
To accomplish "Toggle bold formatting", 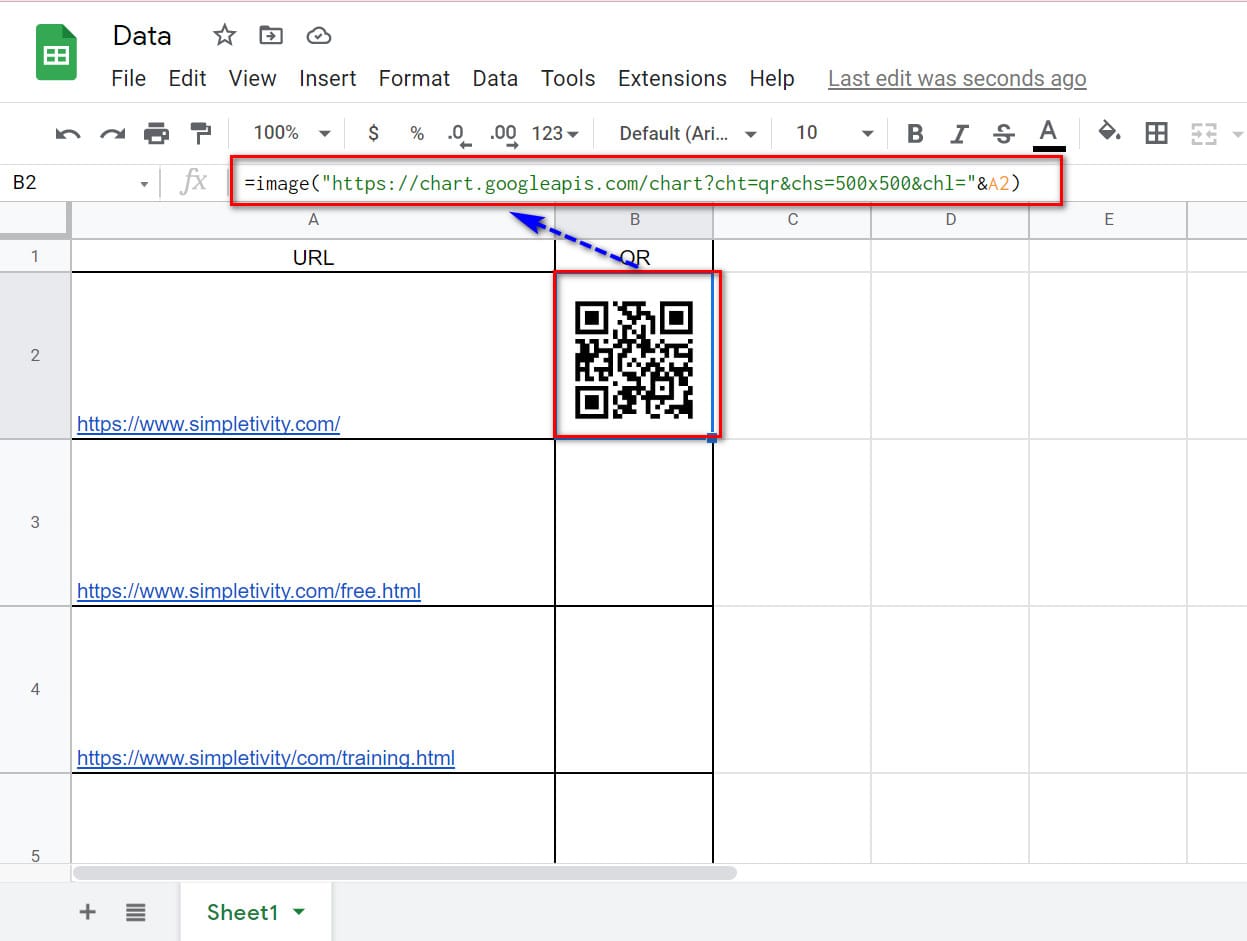I will 915,133.
